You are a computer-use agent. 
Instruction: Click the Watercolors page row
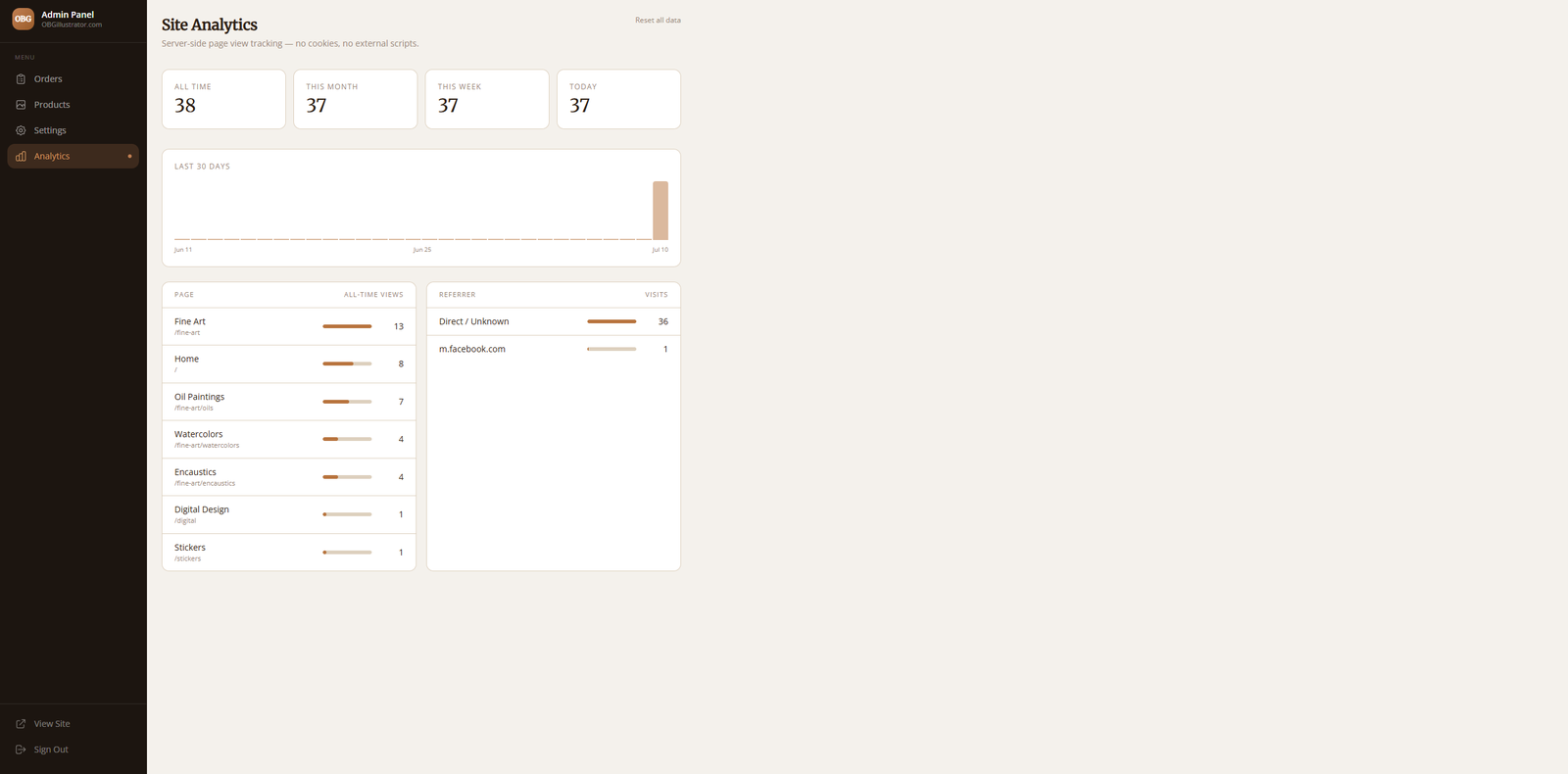[289, 440]
